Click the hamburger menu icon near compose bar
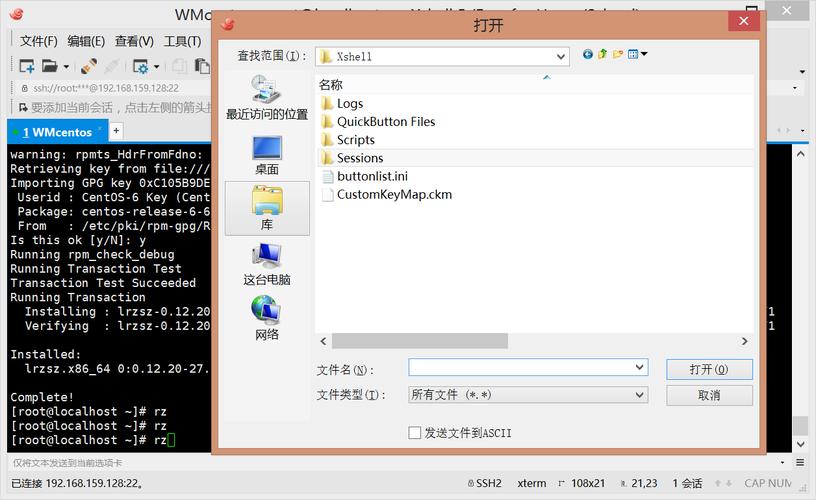 point(800,463)
